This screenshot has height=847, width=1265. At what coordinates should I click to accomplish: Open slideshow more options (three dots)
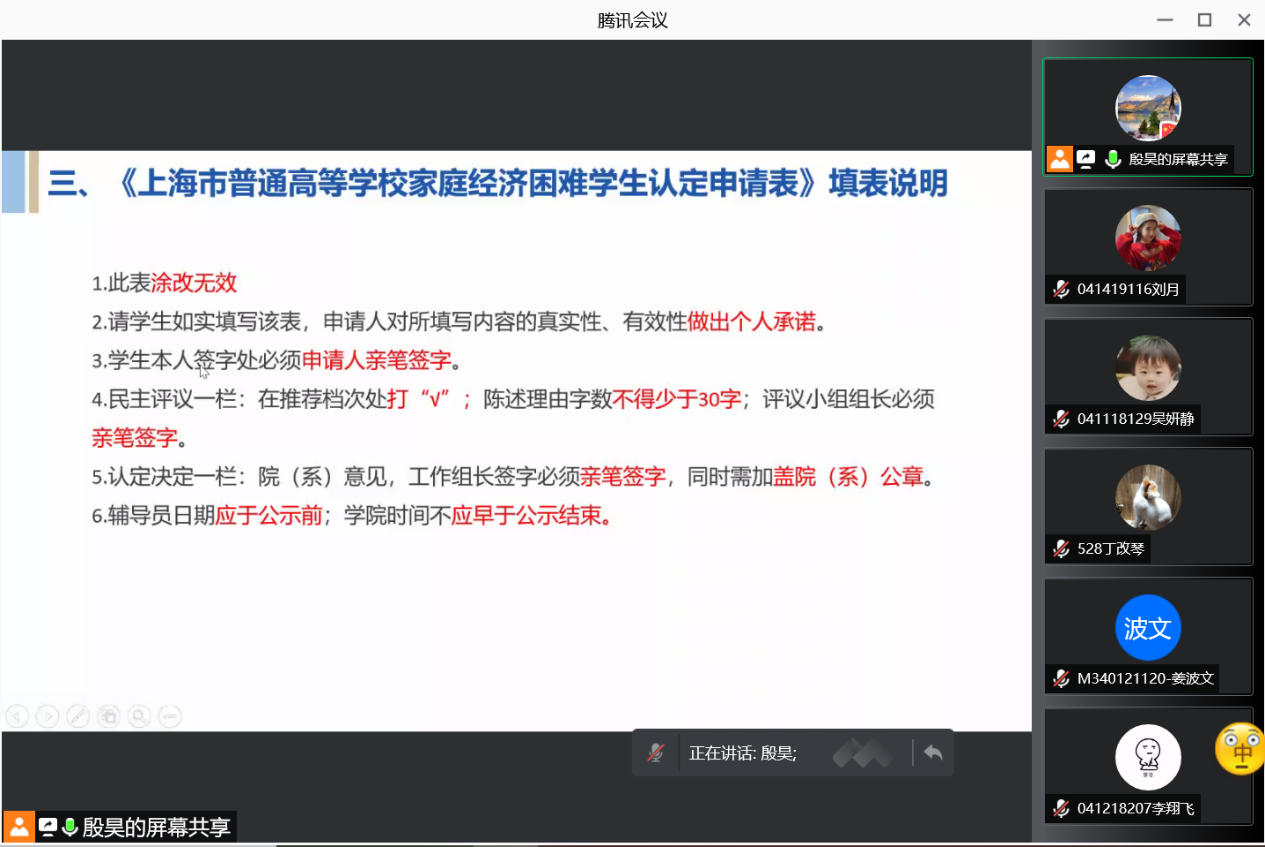click(x=170, y=716)
